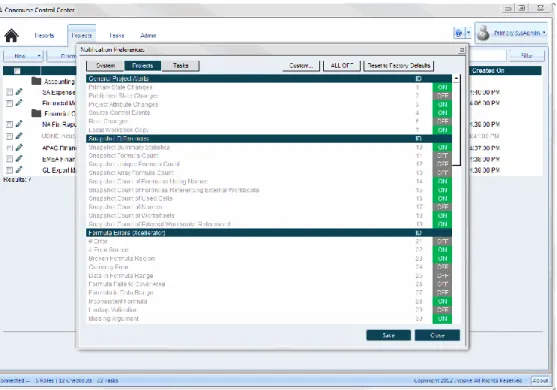This screenshot has height=390, width=557.
Task: Check the GL Export row checkbox
Action: 10,170
